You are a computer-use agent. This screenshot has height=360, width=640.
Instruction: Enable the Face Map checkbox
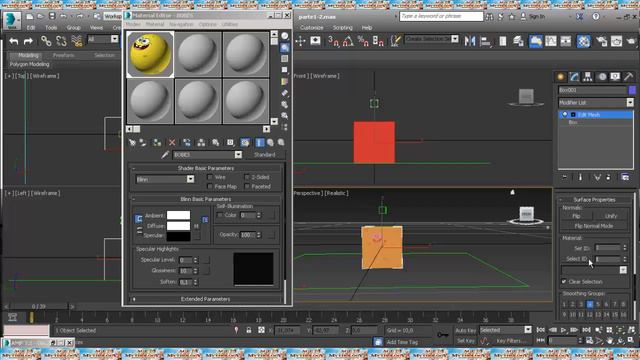(210, 187)
